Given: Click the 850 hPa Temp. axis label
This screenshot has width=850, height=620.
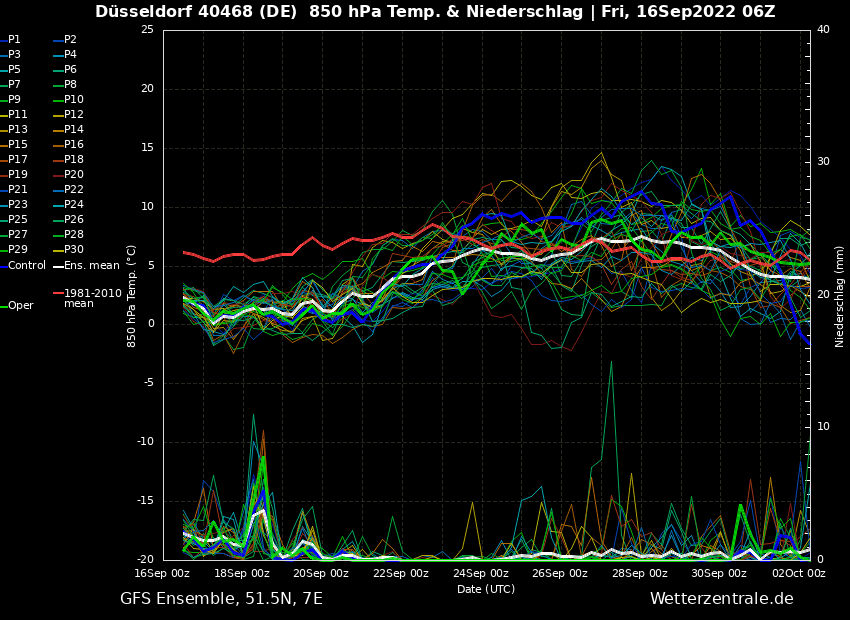Looking at the screenshot, I should click(132, 295).
